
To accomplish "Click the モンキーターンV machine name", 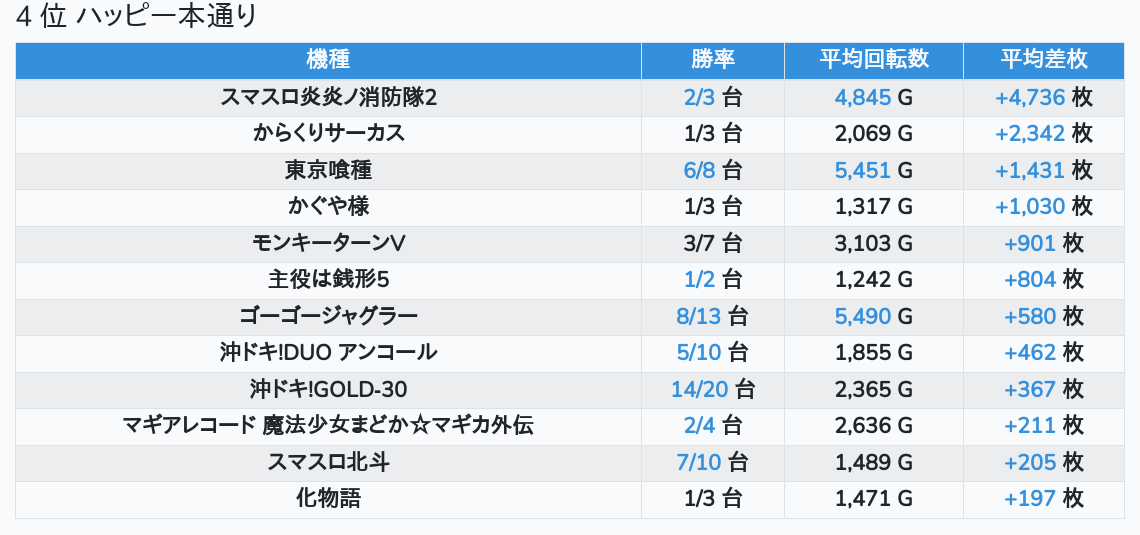I will pyautogui.click(x=328, y=243).
